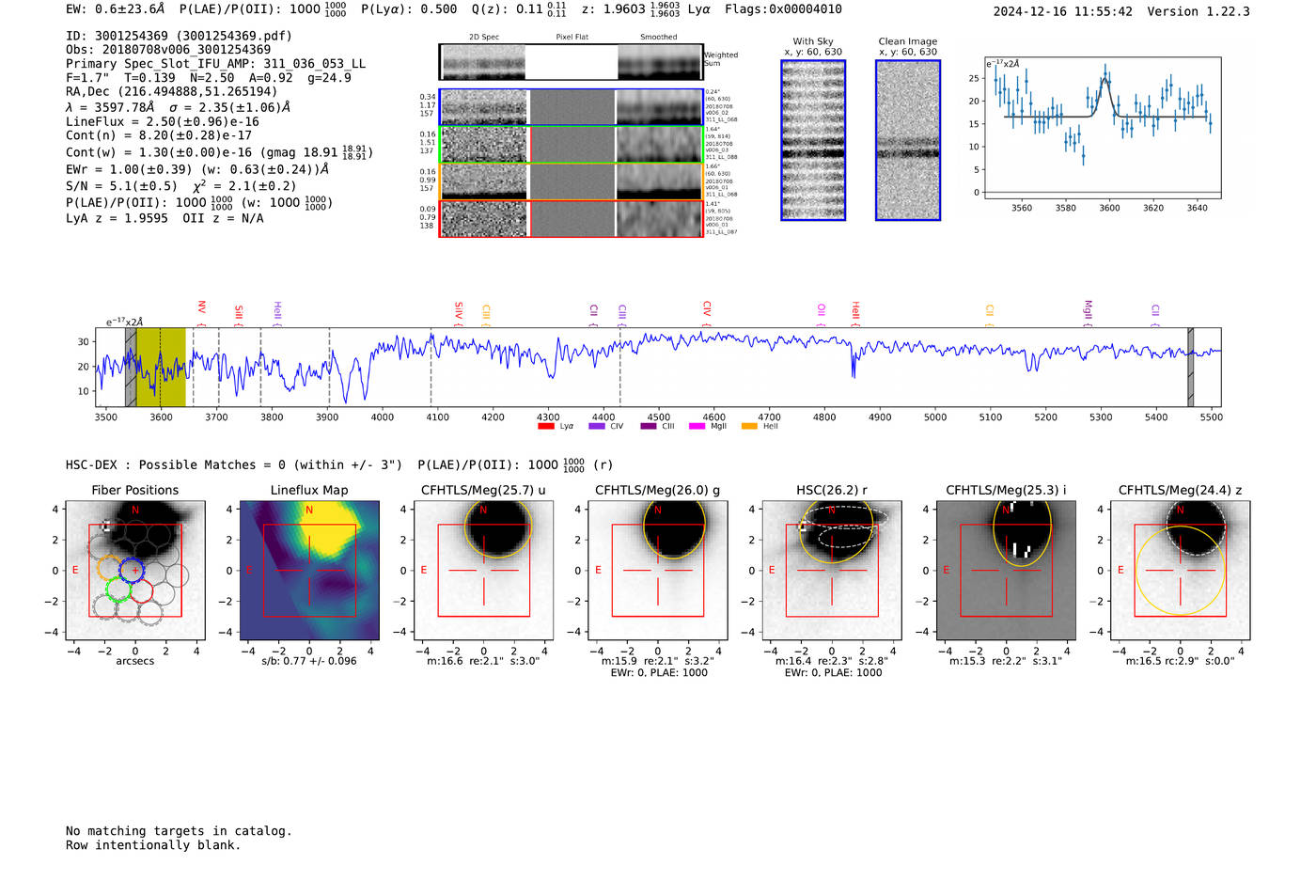The image size is (1316, 896).
Task: Click the blue-bordered 2D spectrum row
Action: [x=572, y=107]
